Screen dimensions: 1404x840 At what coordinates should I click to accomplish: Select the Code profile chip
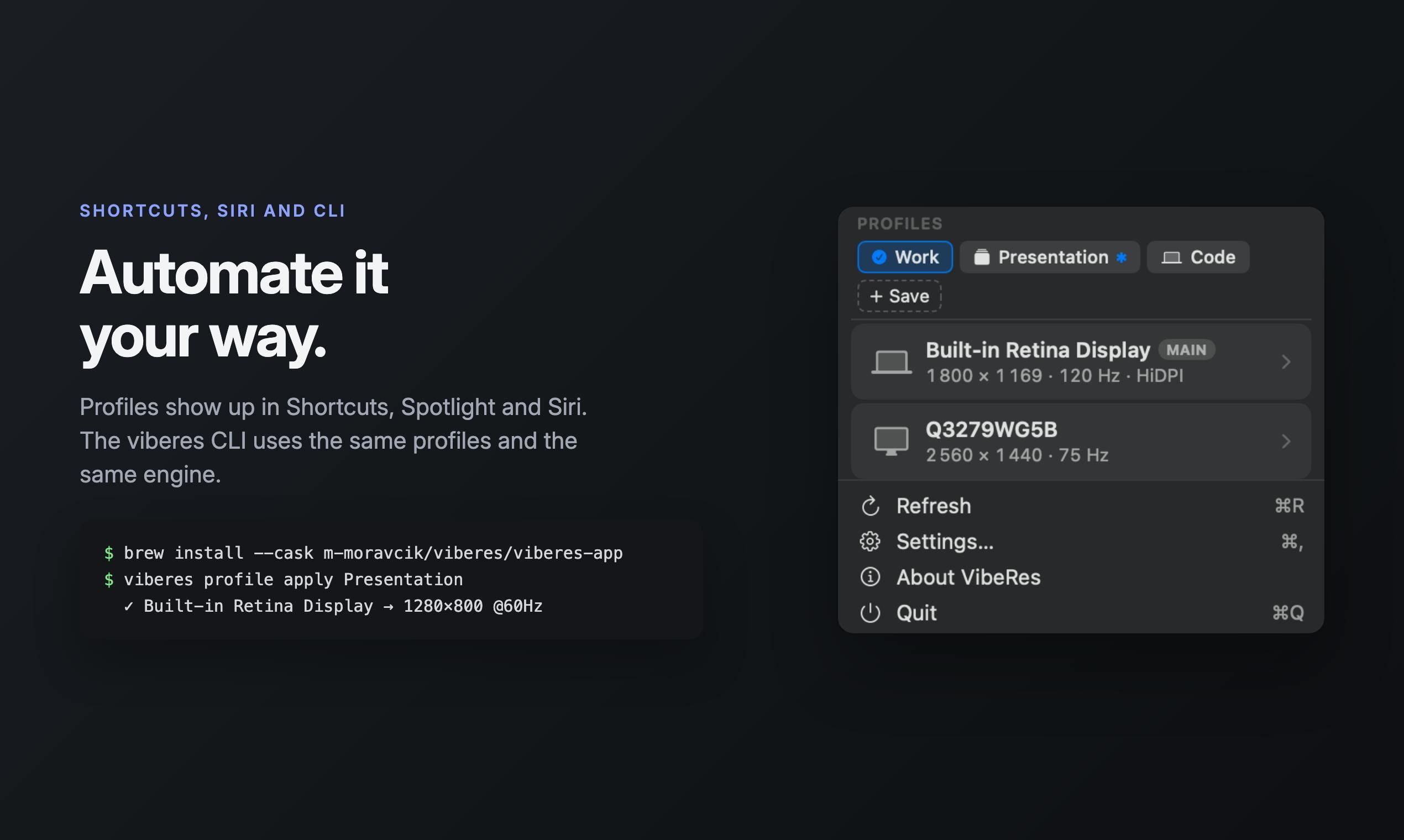coord(1198,257)
